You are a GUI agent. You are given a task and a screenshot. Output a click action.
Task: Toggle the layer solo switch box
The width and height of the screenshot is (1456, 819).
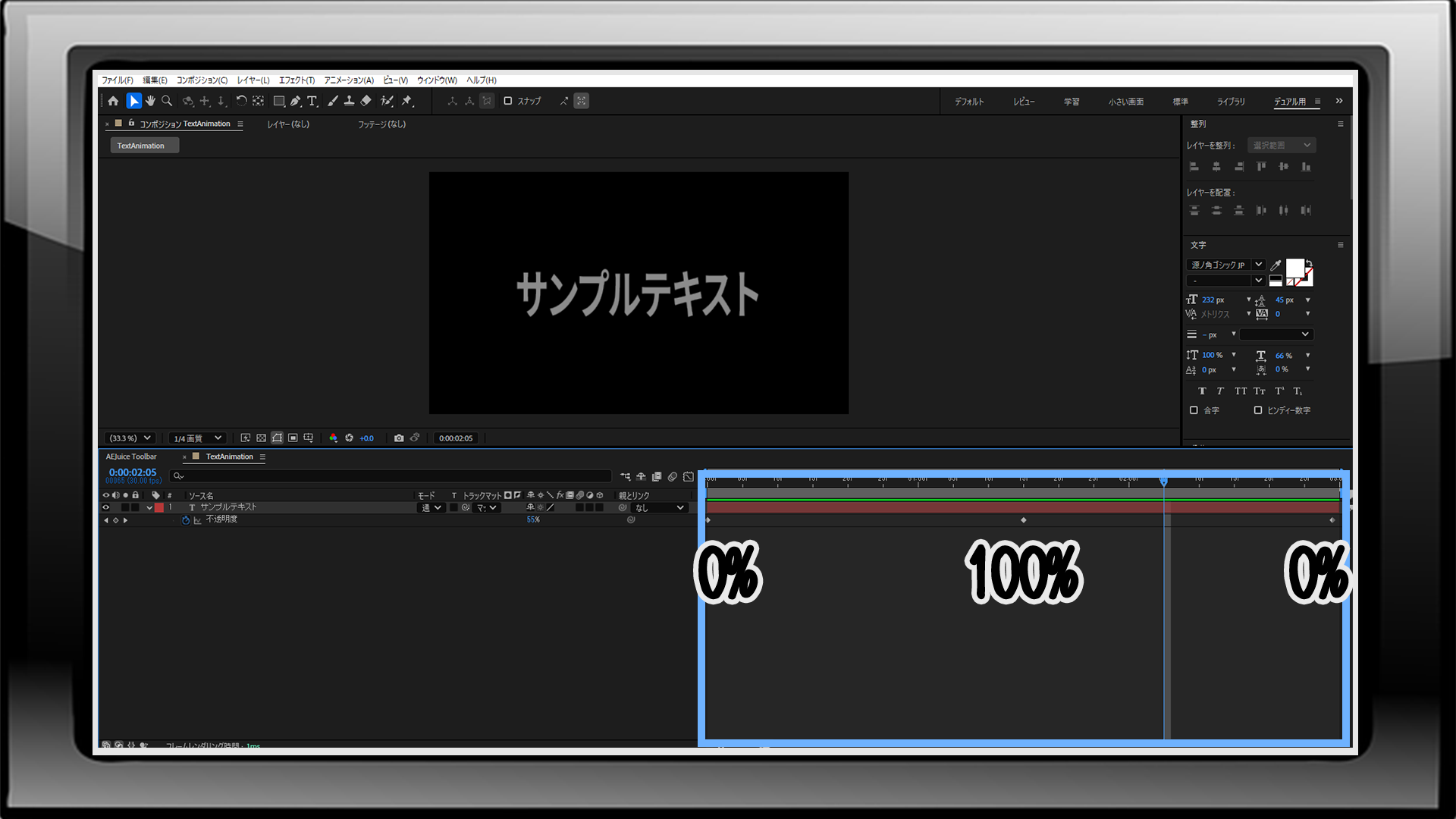point(126,507)
